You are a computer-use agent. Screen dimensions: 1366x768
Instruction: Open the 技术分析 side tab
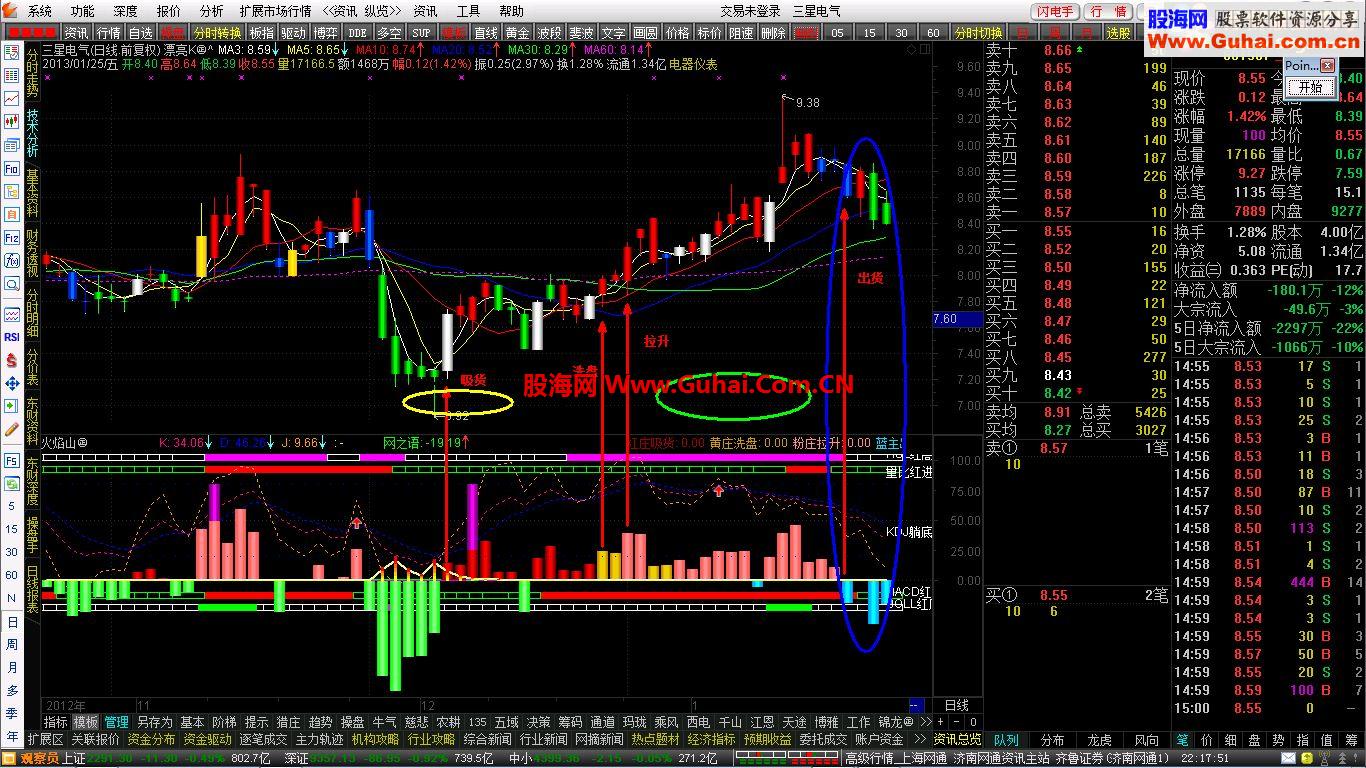(x=32, y=134)
